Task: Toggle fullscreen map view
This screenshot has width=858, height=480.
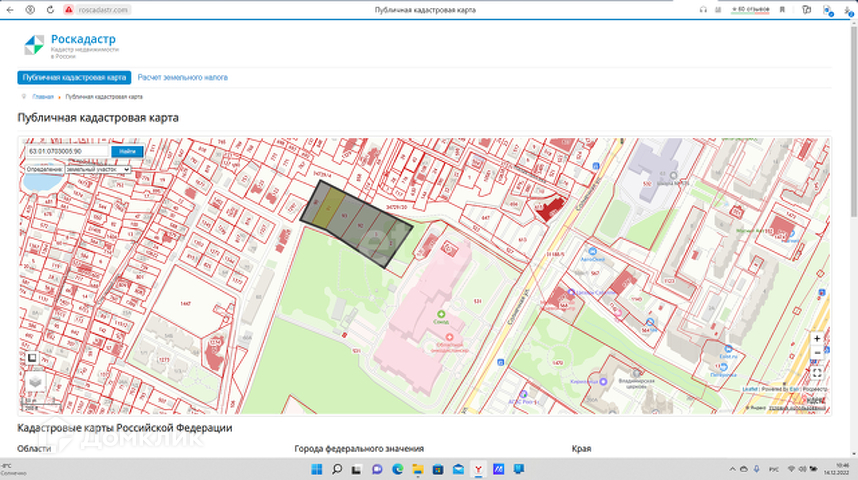Action: coord(817,372)
